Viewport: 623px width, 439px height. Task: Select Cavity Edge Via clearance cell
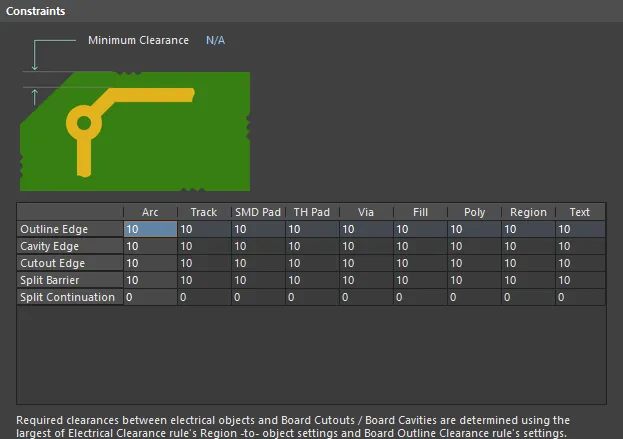click(x=366, y=246)
